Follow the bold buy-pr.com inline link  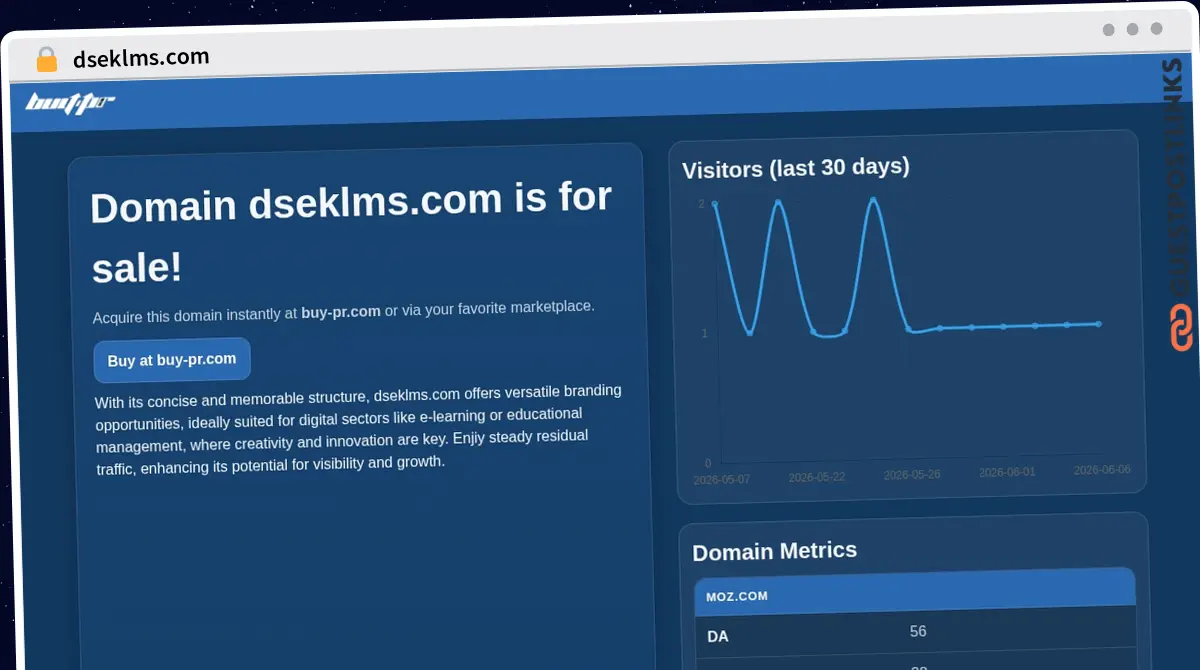click(341, 312)
